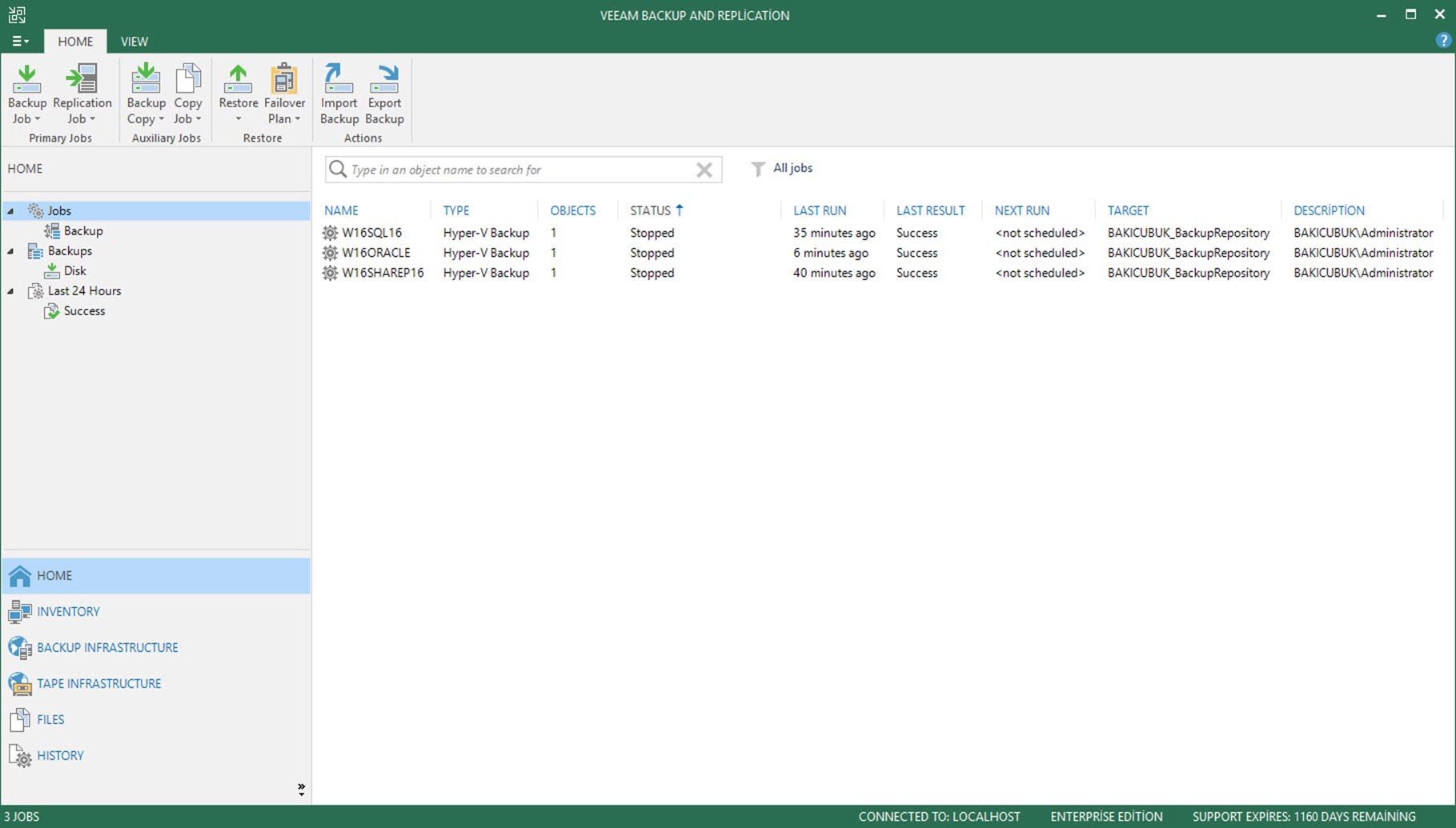Sort by the LAST RUN column header

point(820,210)
